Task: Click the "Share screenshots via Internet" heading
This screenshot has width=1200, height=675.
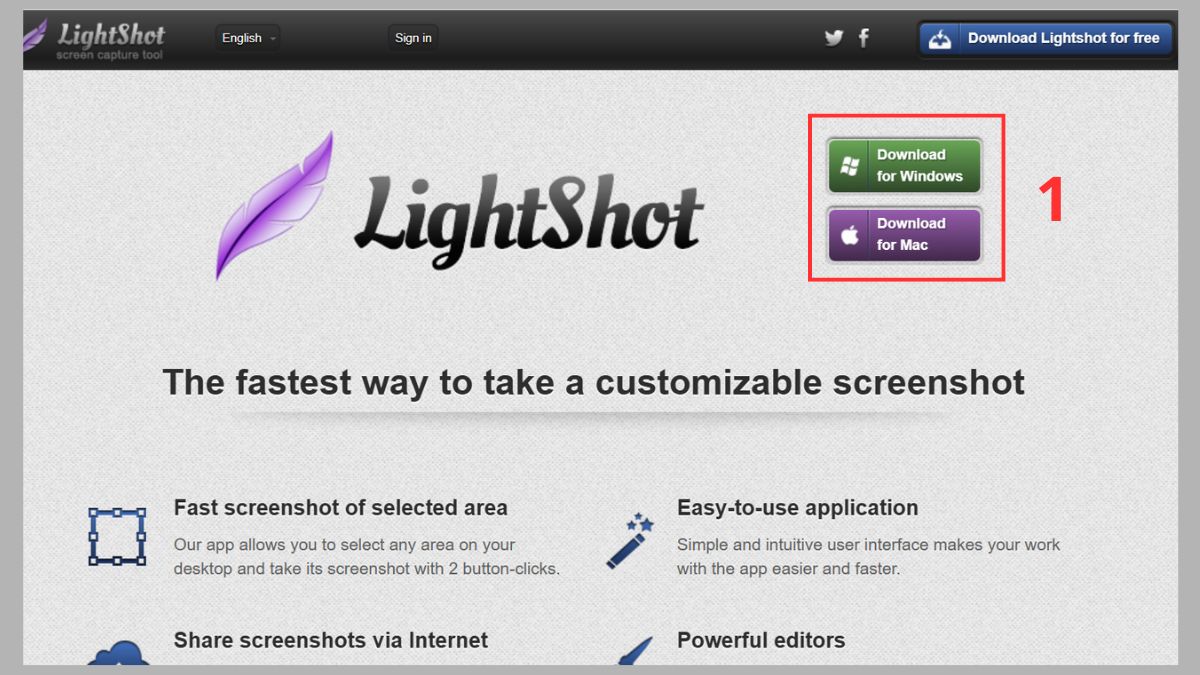Action: (x=331, y=640)
